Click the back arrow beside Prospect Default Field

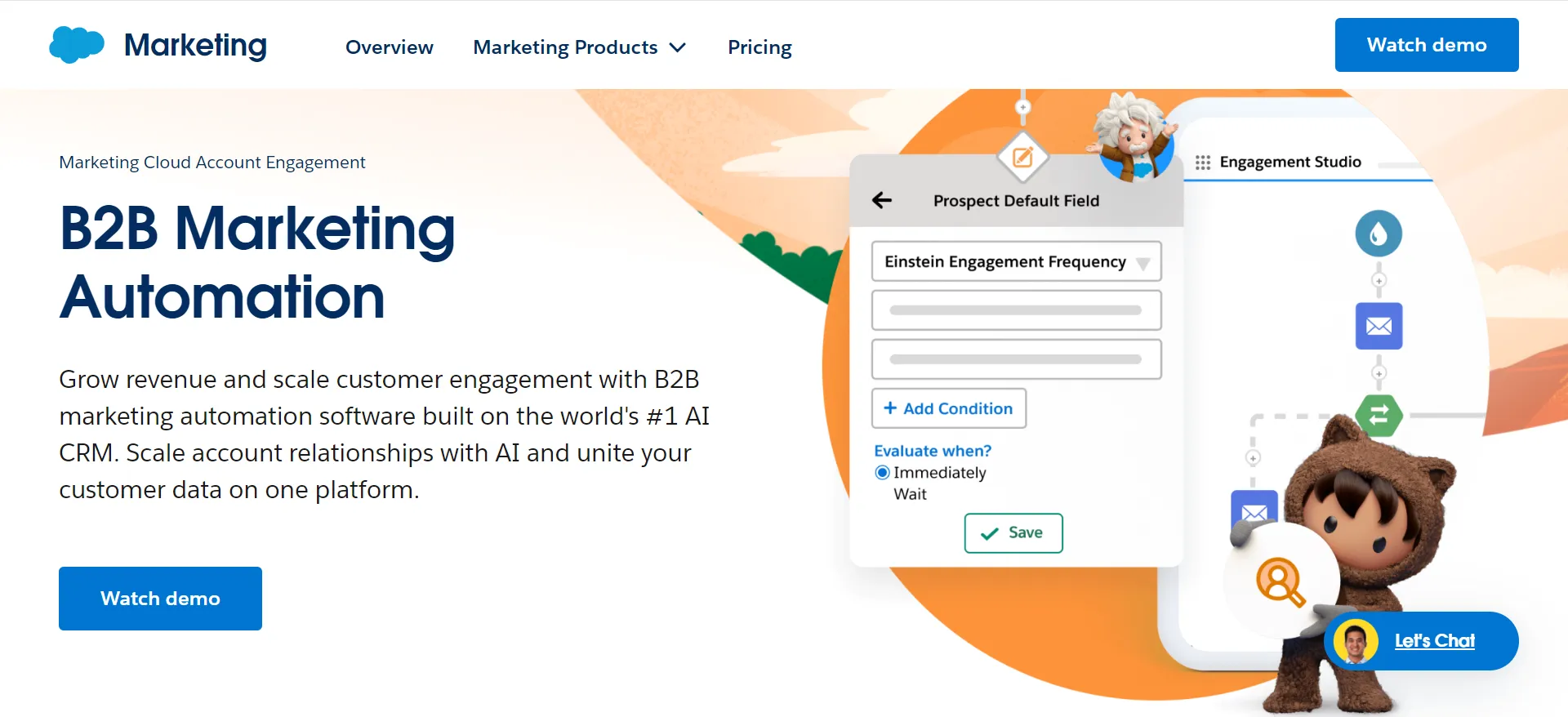(882, 200)
